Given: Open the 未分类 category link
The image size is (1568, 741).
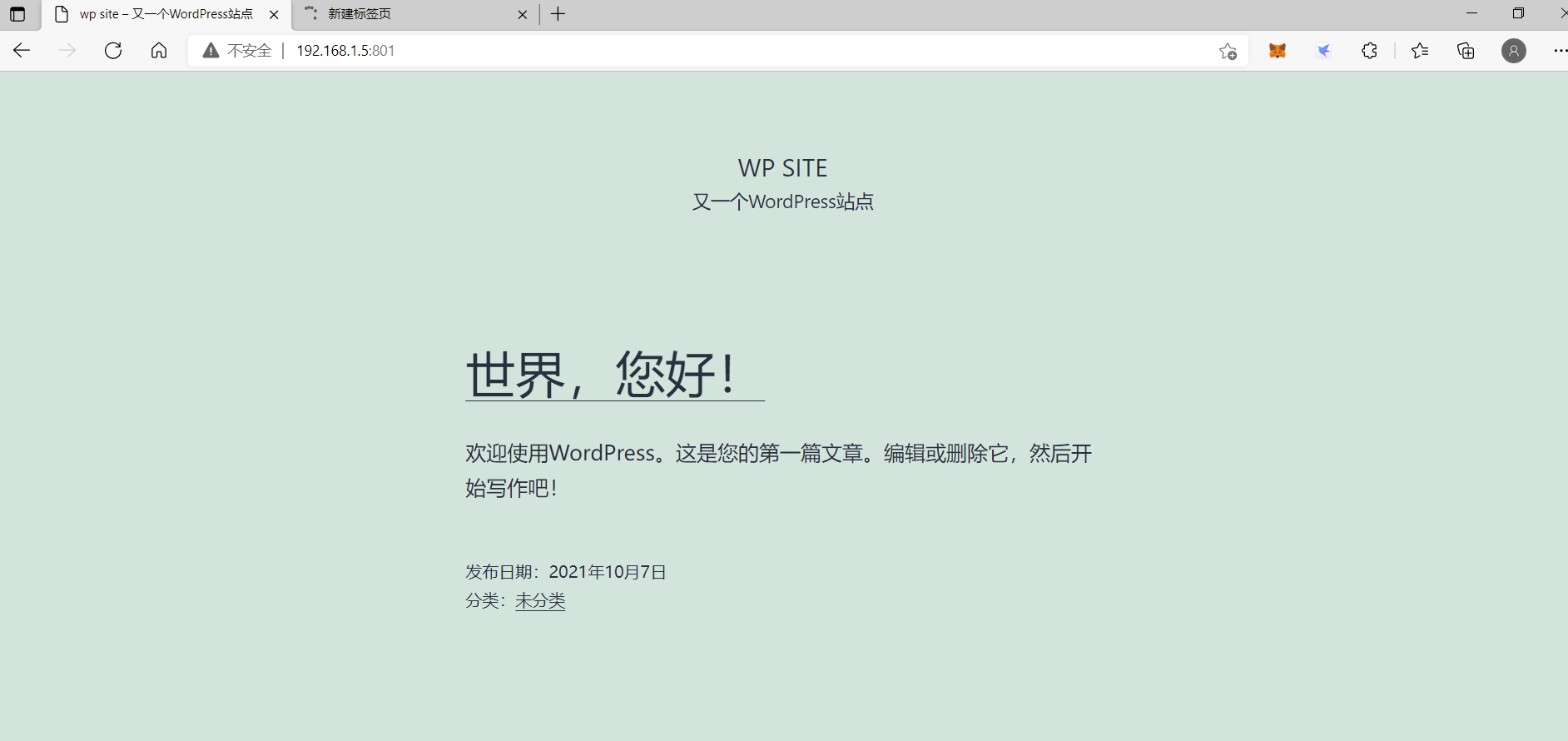Looking at the screenshot, I should (540, 600).
